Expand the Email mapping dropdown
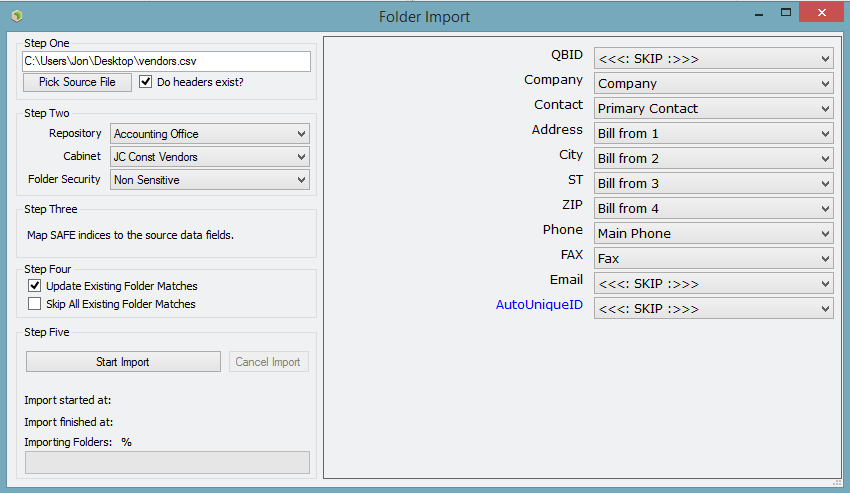Viewport: 850px width, 493px height. click(713, 284)
